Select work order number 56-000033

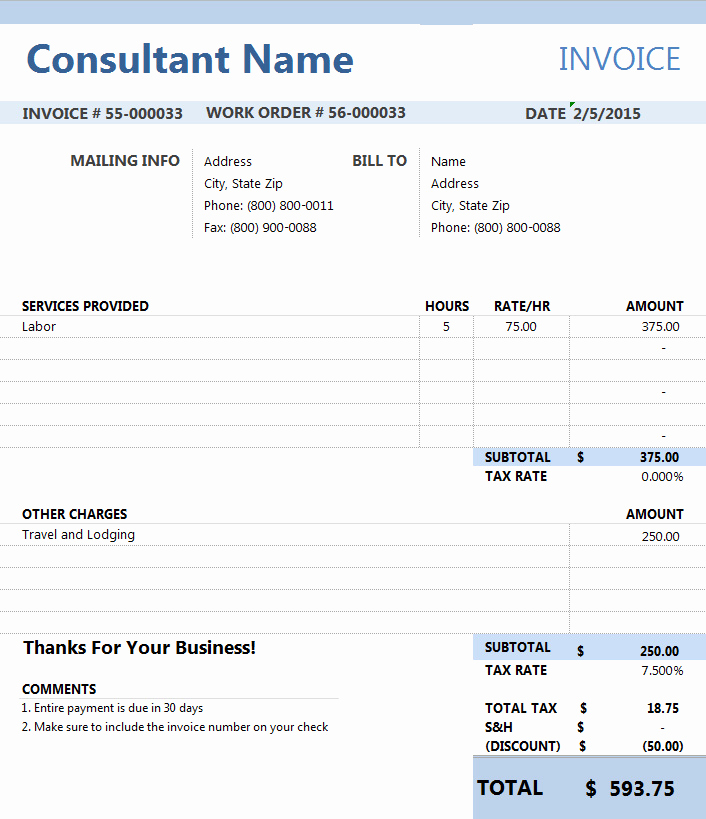click(367, 113)
